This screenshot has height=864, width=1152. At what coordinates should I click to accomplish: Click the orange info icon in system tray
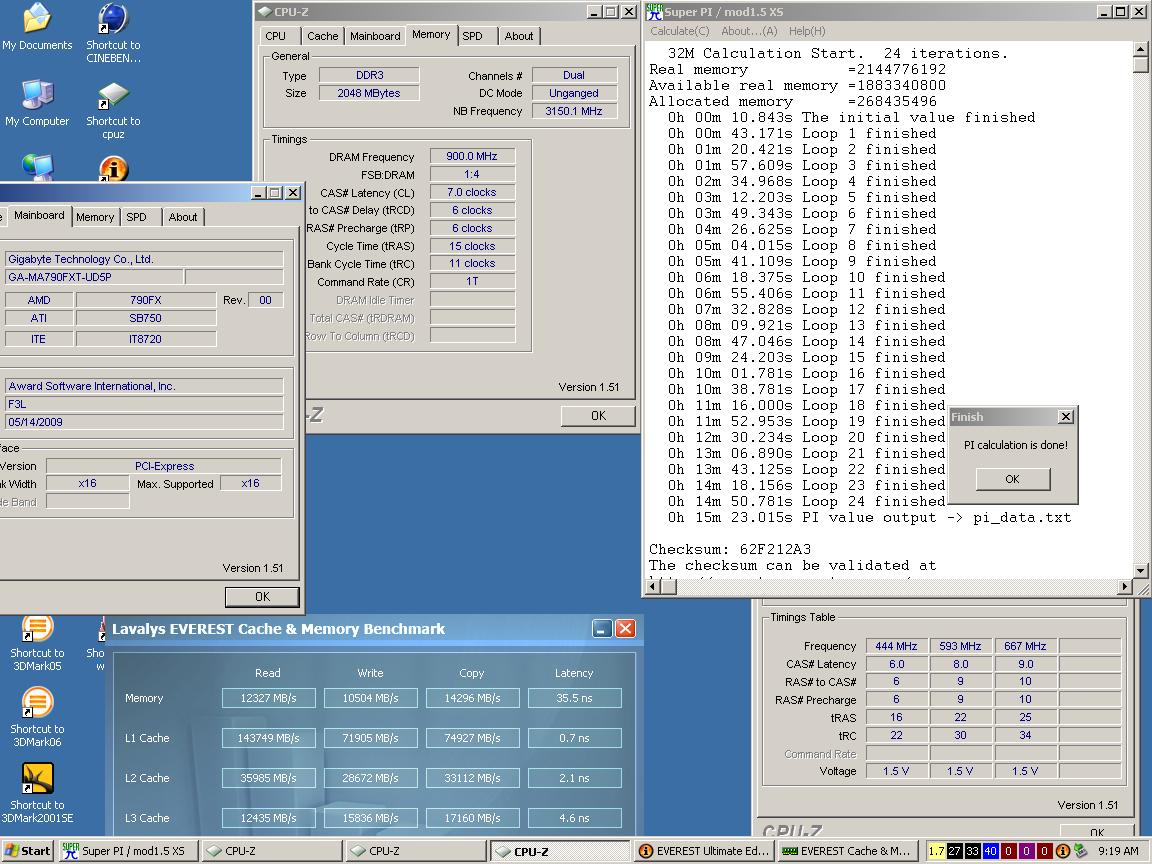(x=1062, y=851)
